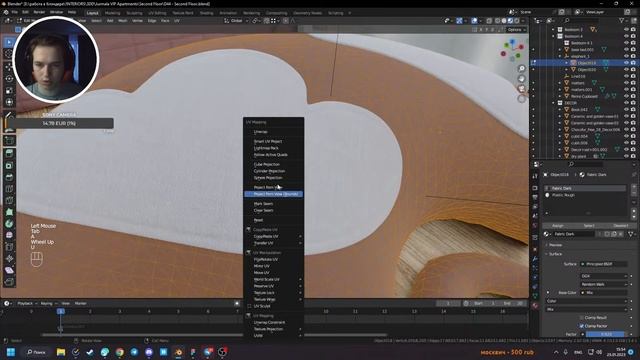Select the Move tool in the toolbar
The height and width of the screenshot is (360, 640).
pos(9,67)
